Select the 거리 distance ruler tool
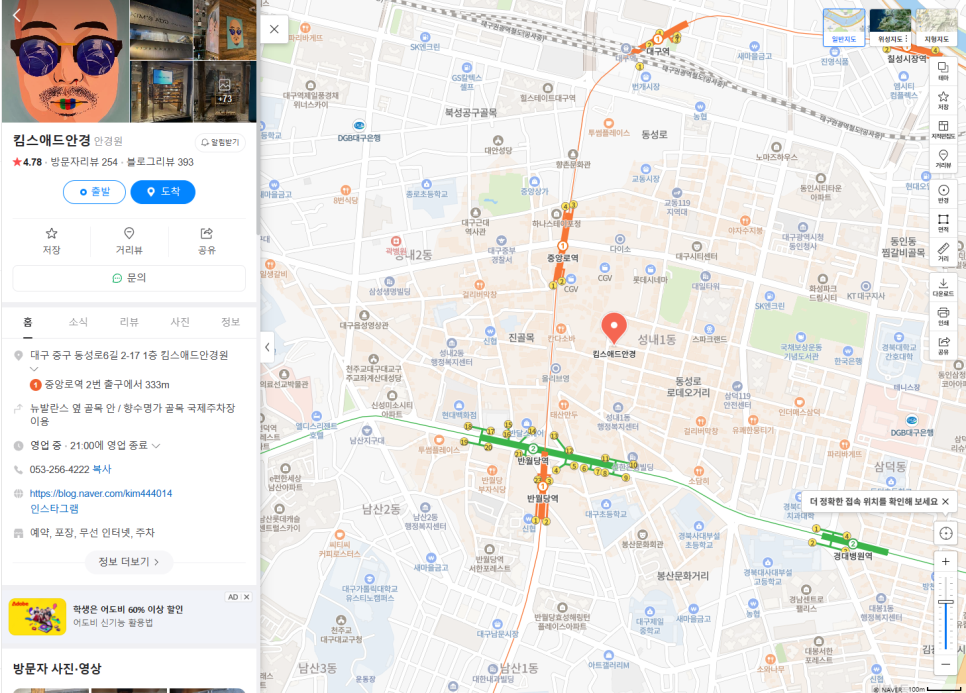Viewport: 966px width, 693px height. [943, 252]
